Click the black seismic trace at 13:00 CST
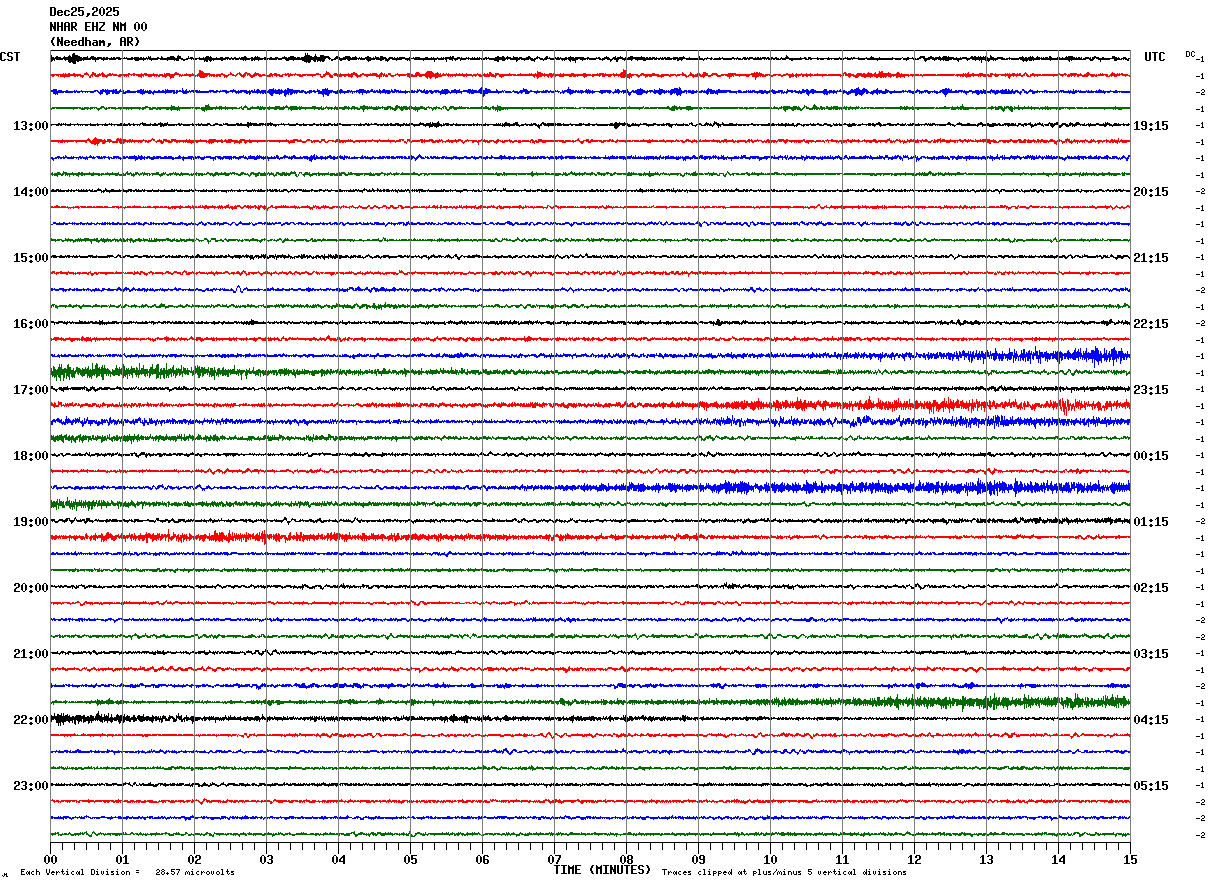 pos(590,125)
